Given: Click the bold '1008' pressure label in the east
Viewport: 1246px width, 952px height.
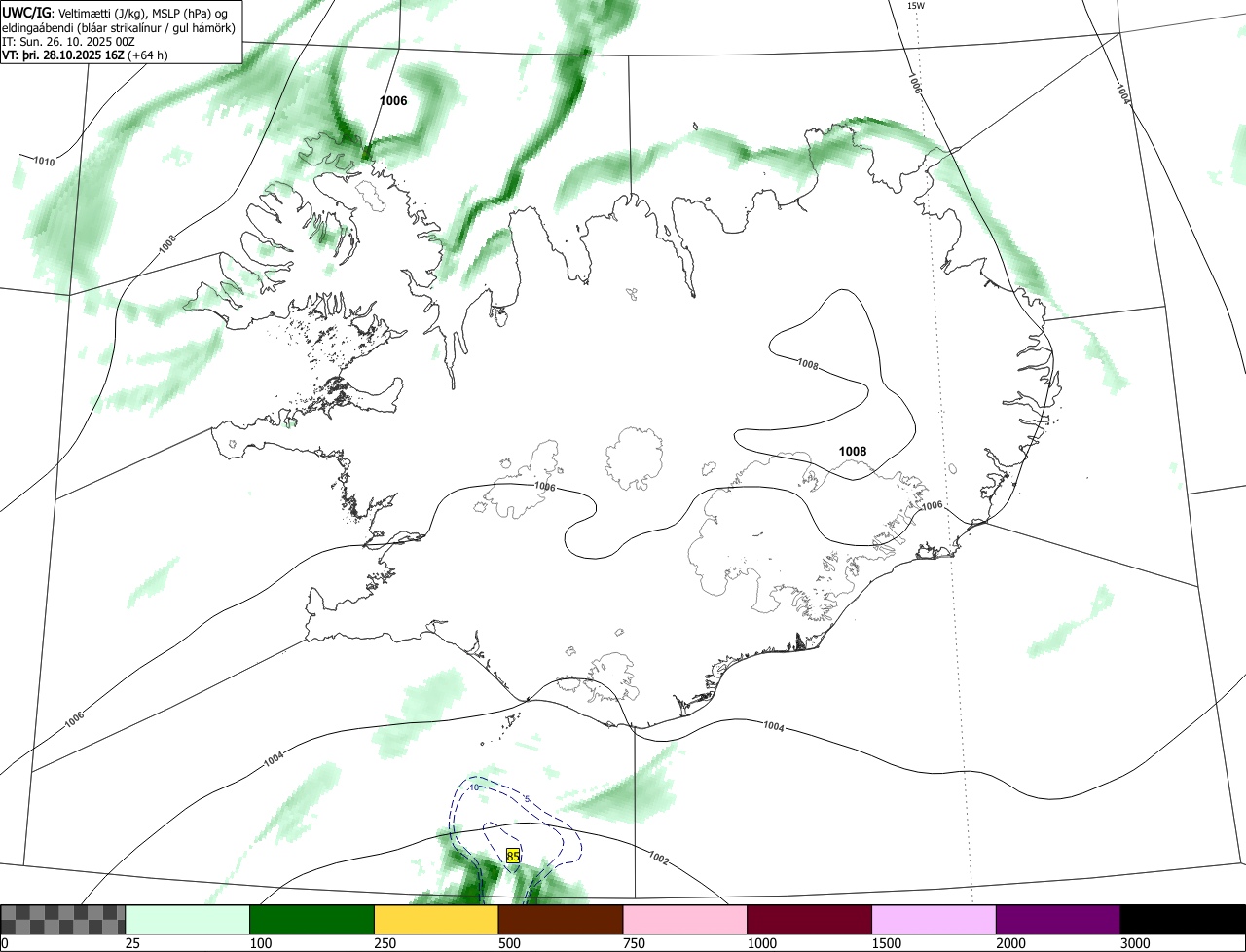Looking at the screenshot, I should (x=853, y=451).
